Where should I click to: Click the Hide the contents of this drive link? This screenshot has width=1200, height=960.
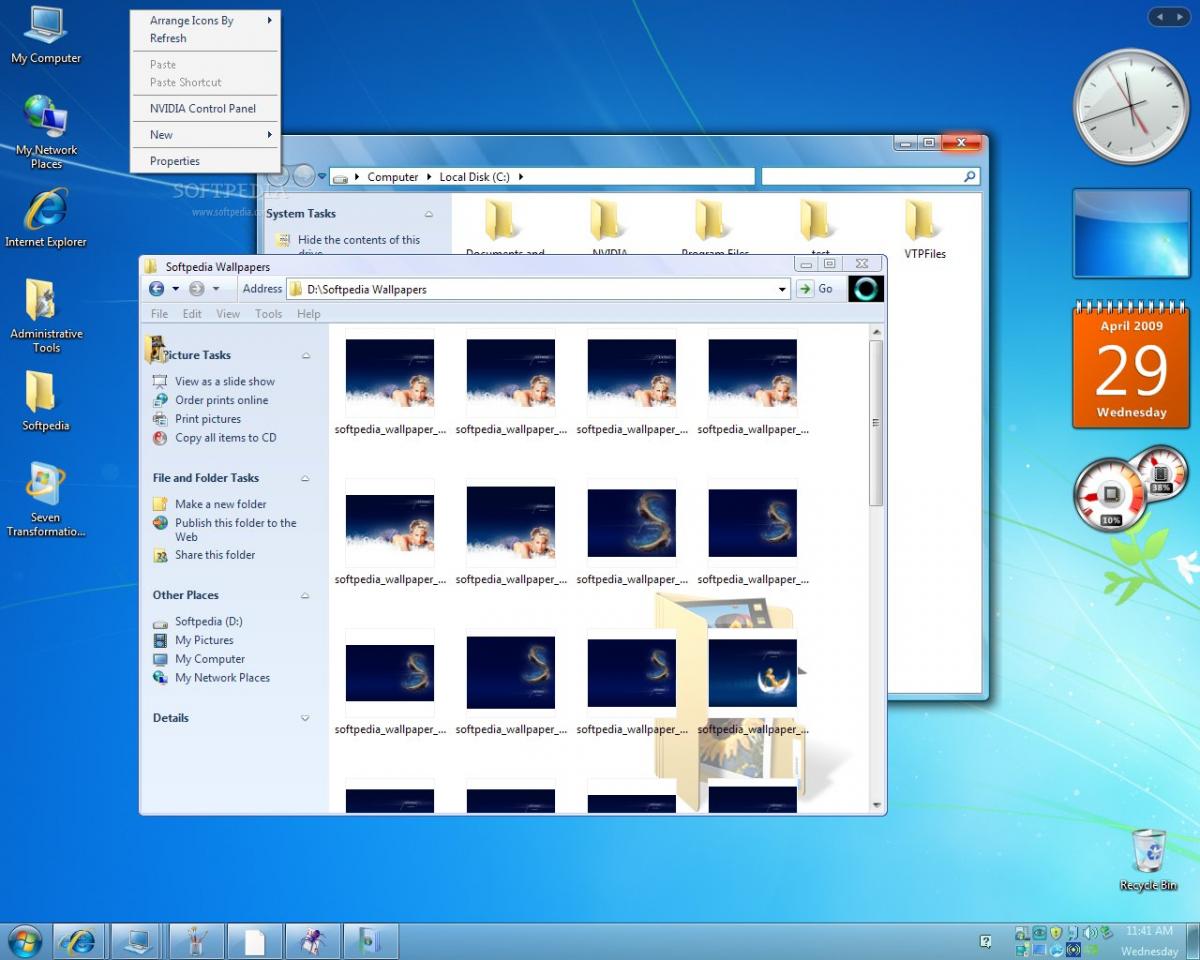coord(359,245)
